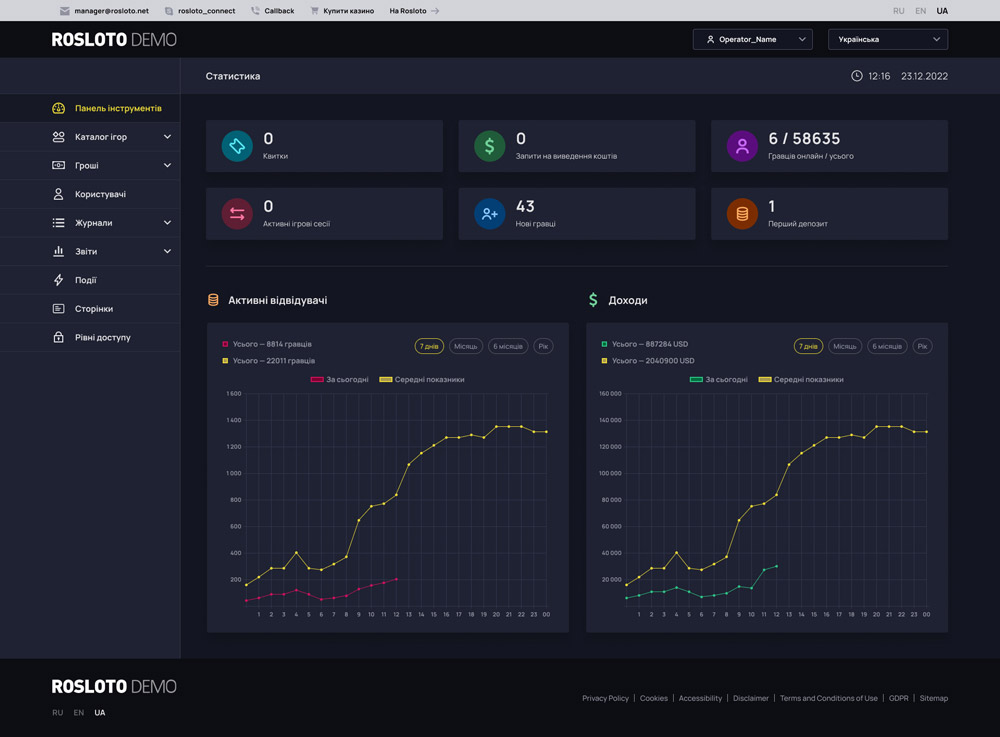Click the blue new players icon
This screenshot has width=1000, height=737.
click(x=489, y=213)
